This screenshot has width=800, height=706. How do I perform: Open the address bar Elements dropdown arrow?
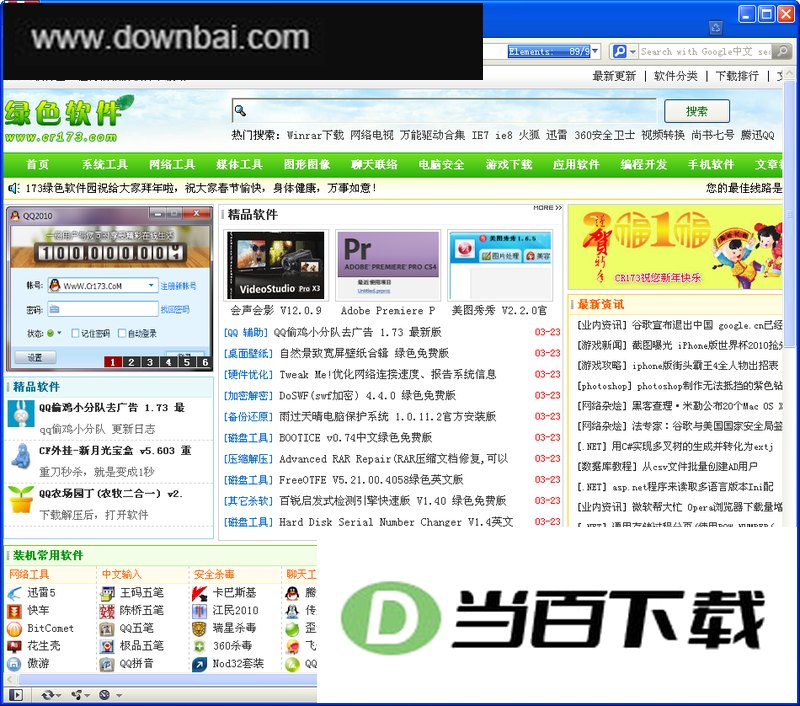click(595, 51)
